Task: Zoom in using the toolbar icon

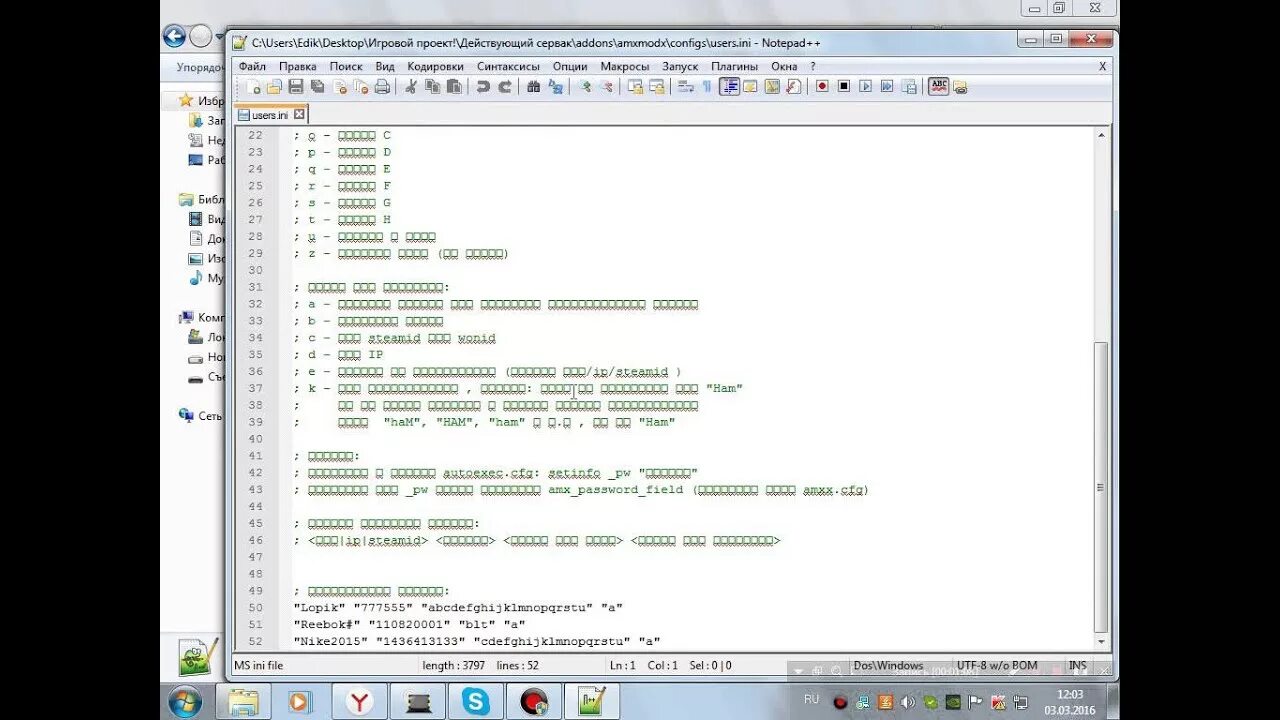Action: (x=584, y=87)
